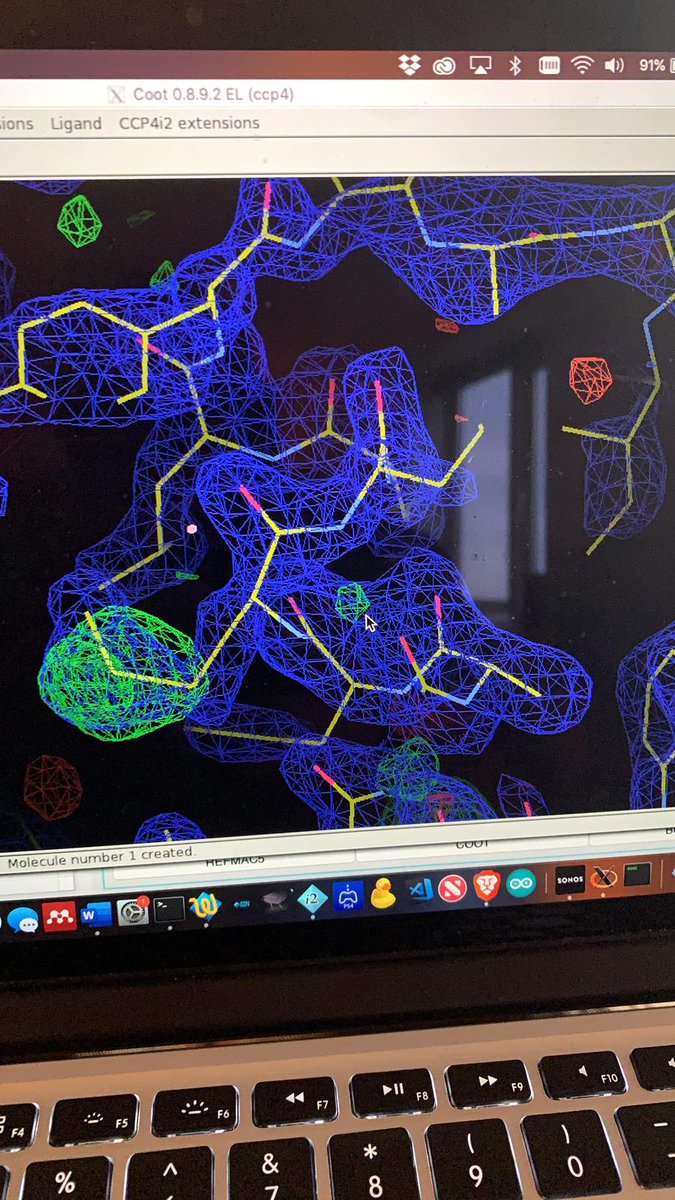Open System Preferences in the dock
This screenshot has width=675, height=1200.
(x=132, y=910)
